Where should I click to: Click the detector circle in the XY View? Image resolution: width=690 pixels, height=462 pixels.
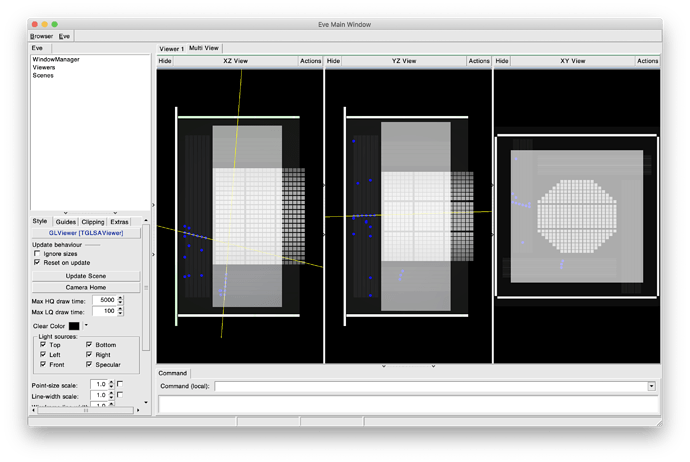tap(576, 216)
